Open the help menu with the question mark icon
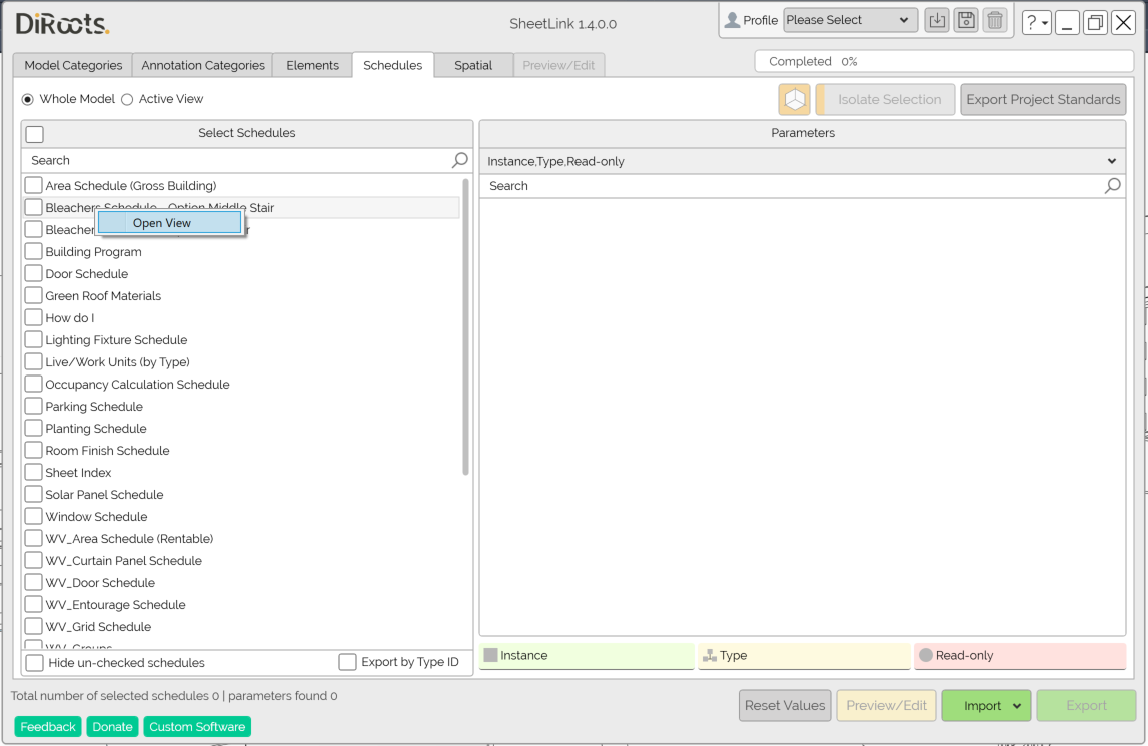Image resolution: width=1148 pixels, height=746 pixels. click(1035, 22)
